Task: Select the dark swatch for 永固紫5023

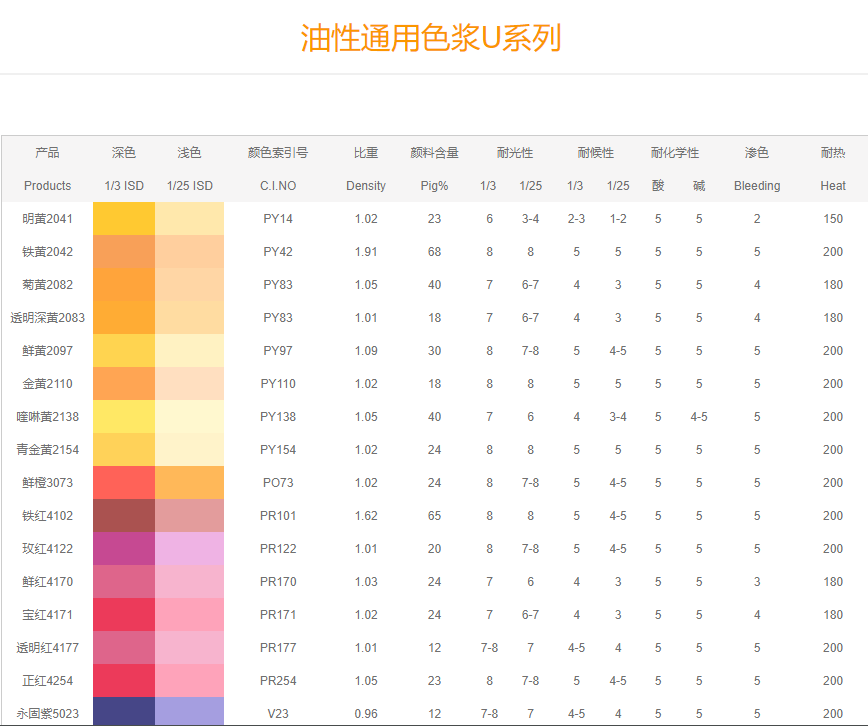Action: click(x=124, y=711)
